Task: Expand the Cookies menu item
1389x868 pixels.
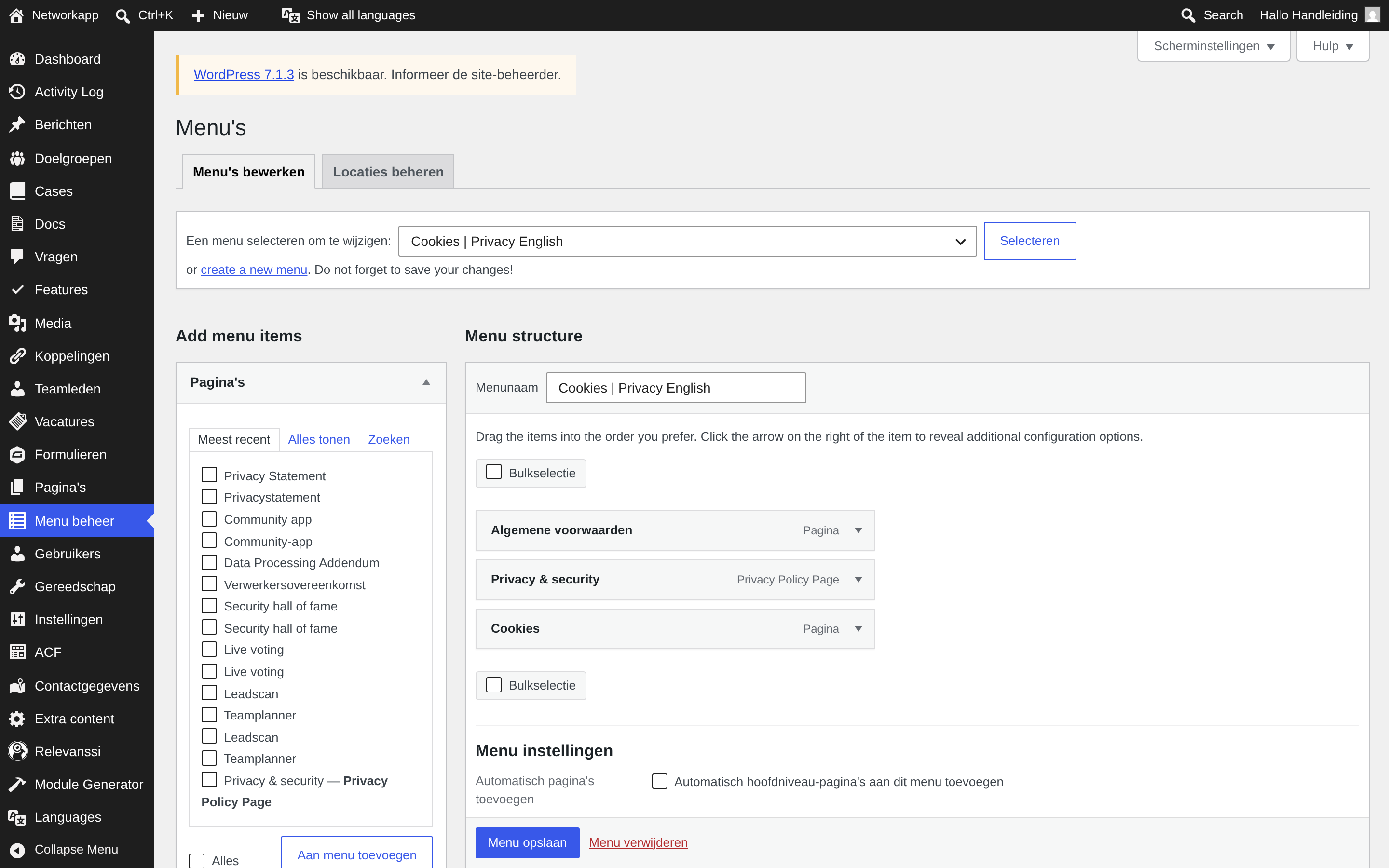Action: coord(858,629)
